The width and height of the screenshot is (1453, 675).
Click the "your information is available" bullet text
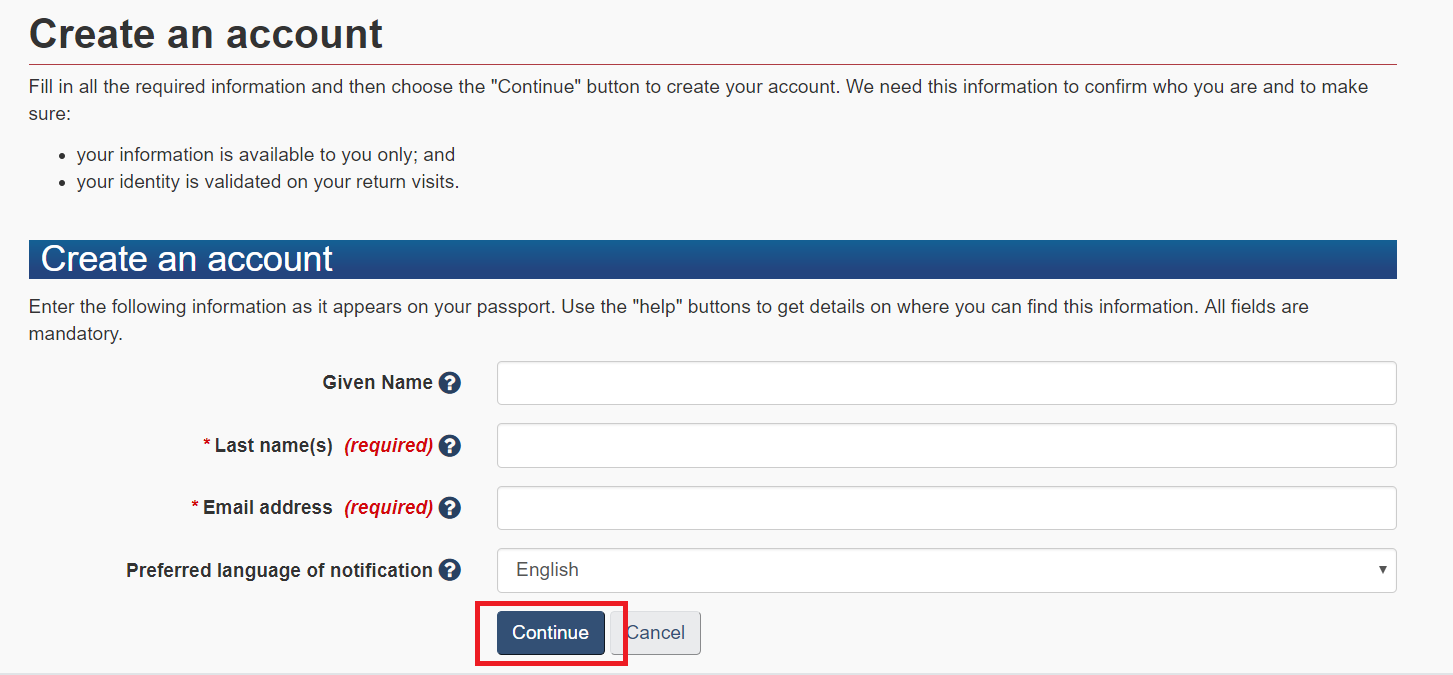pyautogui.click(x=265, y=155)
